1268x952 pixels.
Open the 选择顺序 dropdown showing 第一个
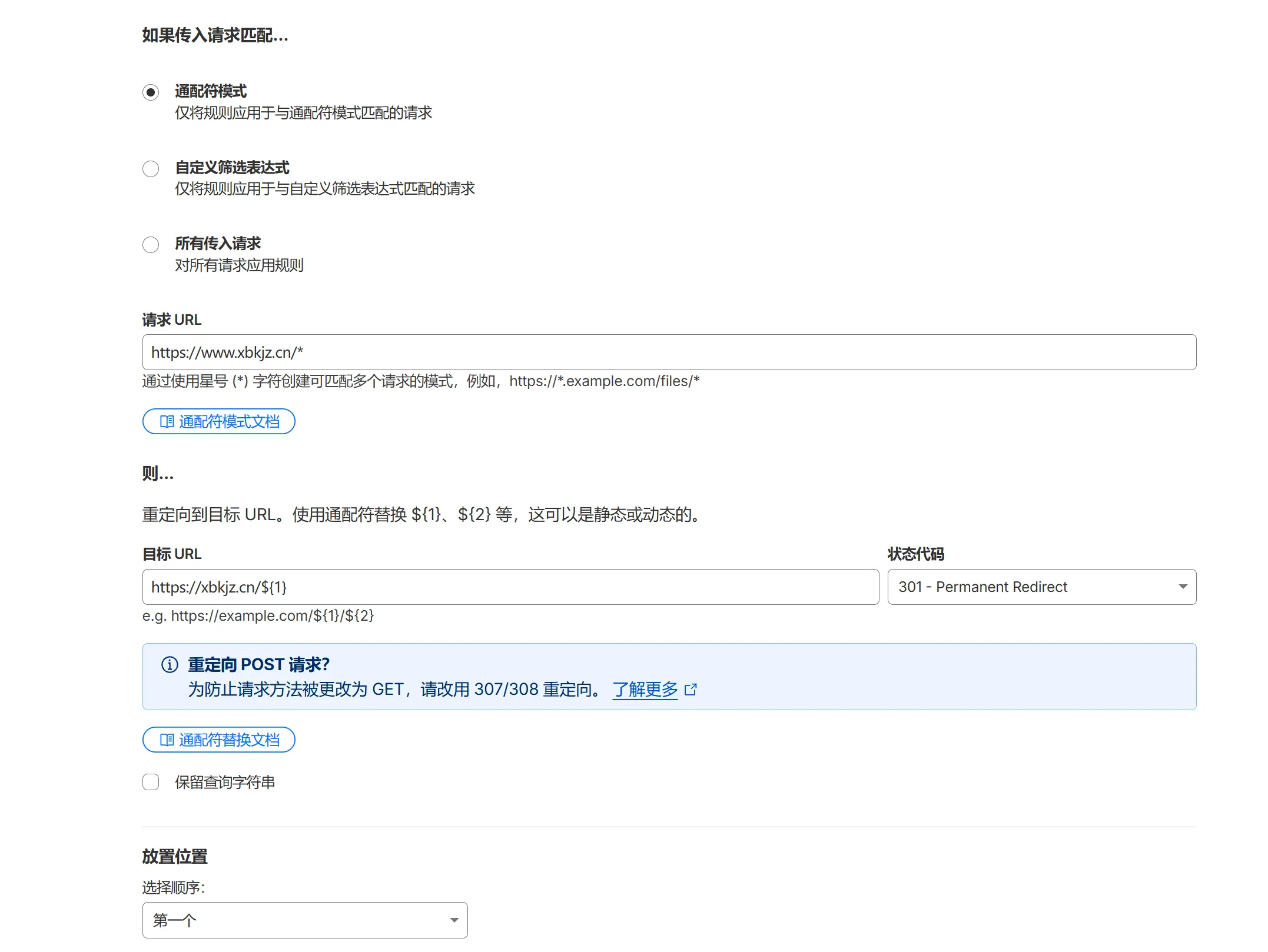305,920
